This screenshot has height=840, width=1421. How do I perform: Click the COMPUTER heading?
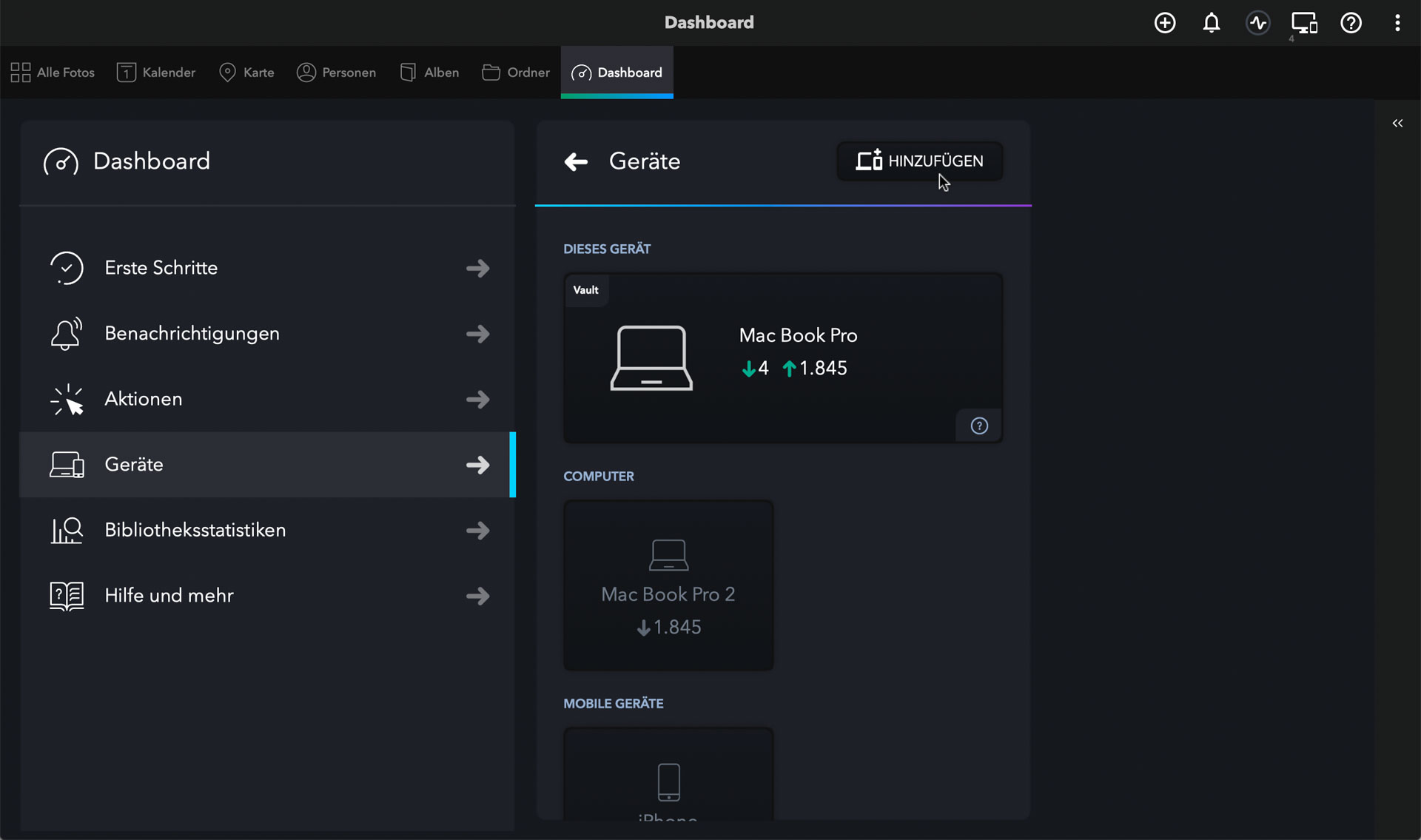click(x=599, y=477)
